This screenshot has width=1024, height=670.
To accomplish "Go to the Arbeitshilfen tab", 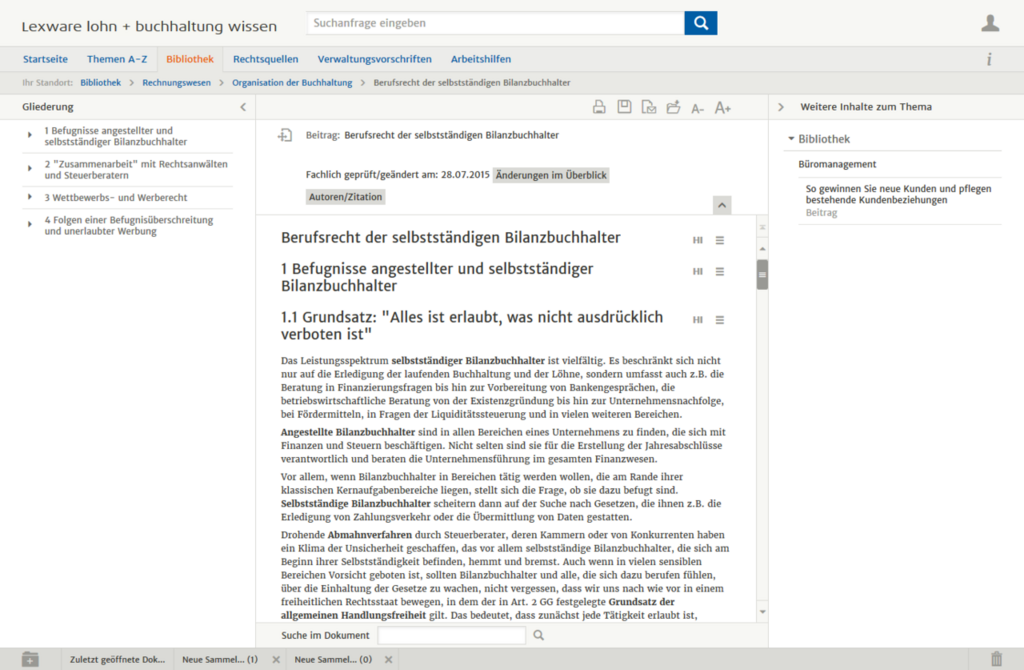I will 481,59.
